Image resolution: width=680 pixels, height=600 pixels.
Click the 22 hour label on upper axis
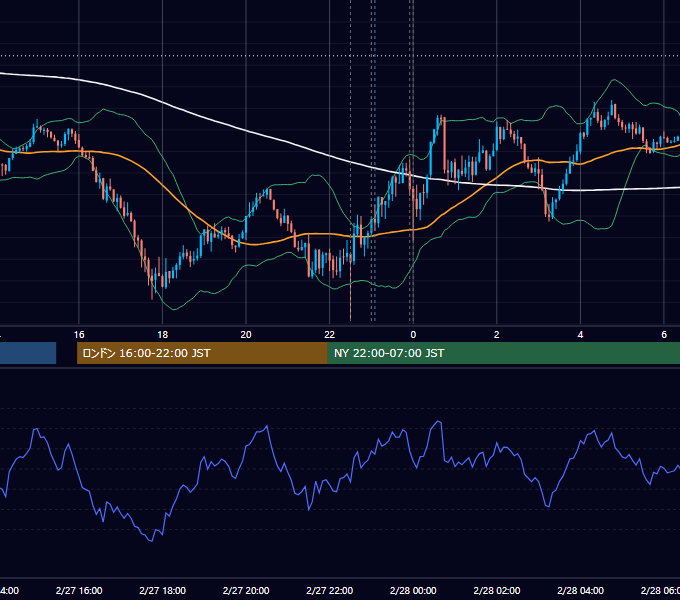coord(330,335)
